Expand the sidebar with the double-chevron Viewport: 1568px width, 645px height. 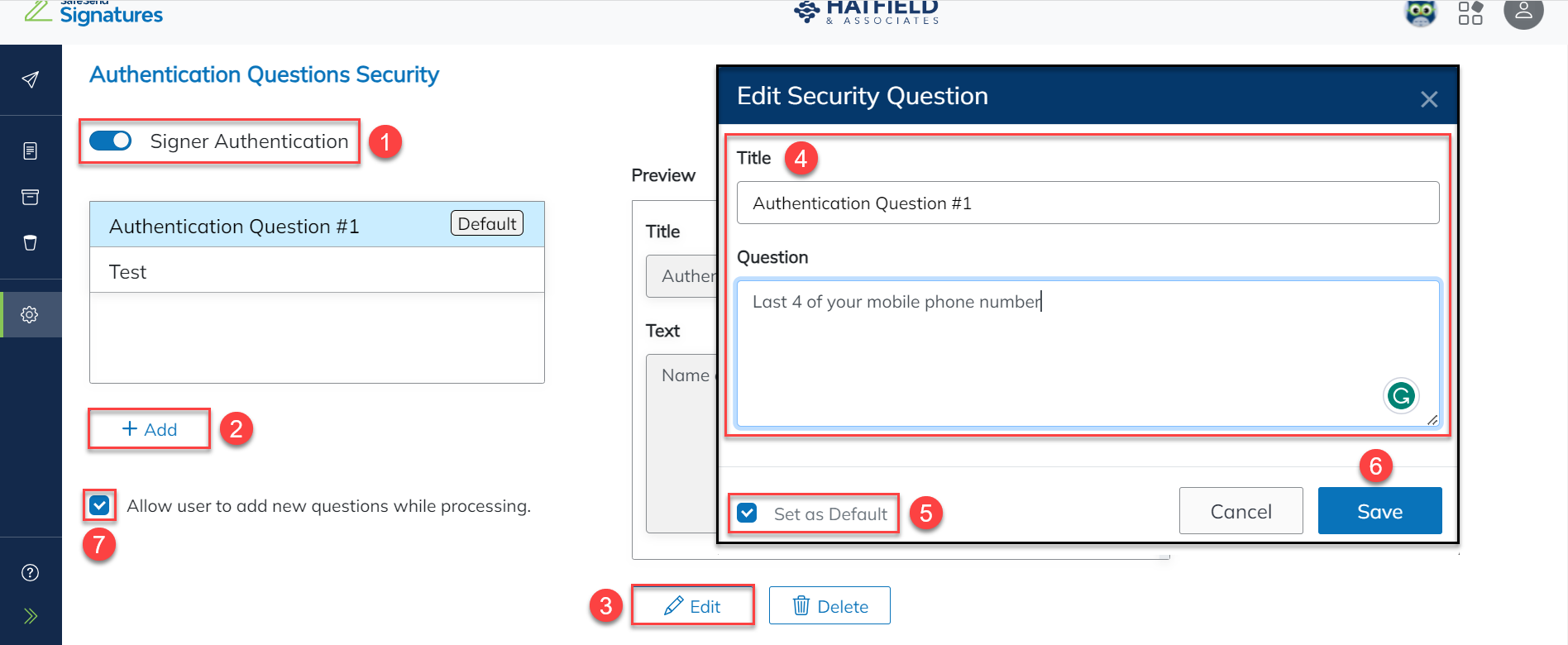click(x=31, y=615)
